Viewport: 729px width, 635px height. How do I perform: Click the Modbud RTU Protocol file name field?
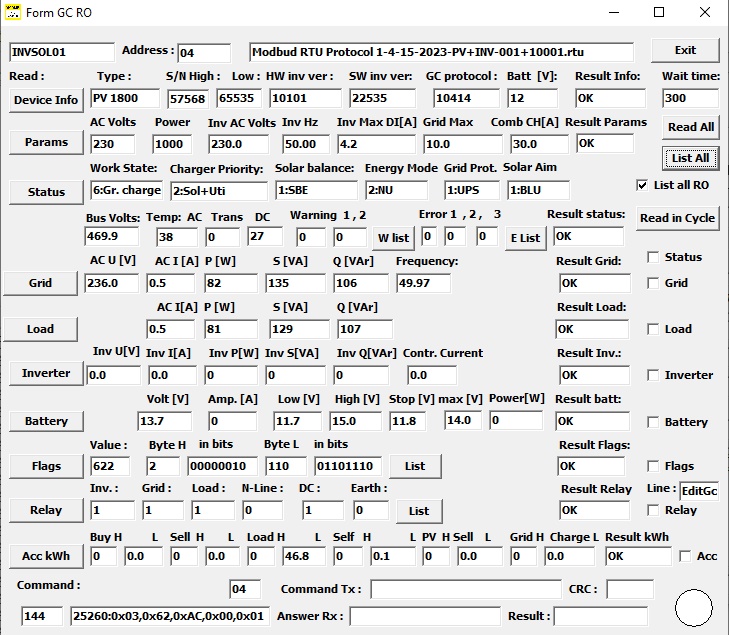point(441,52)
